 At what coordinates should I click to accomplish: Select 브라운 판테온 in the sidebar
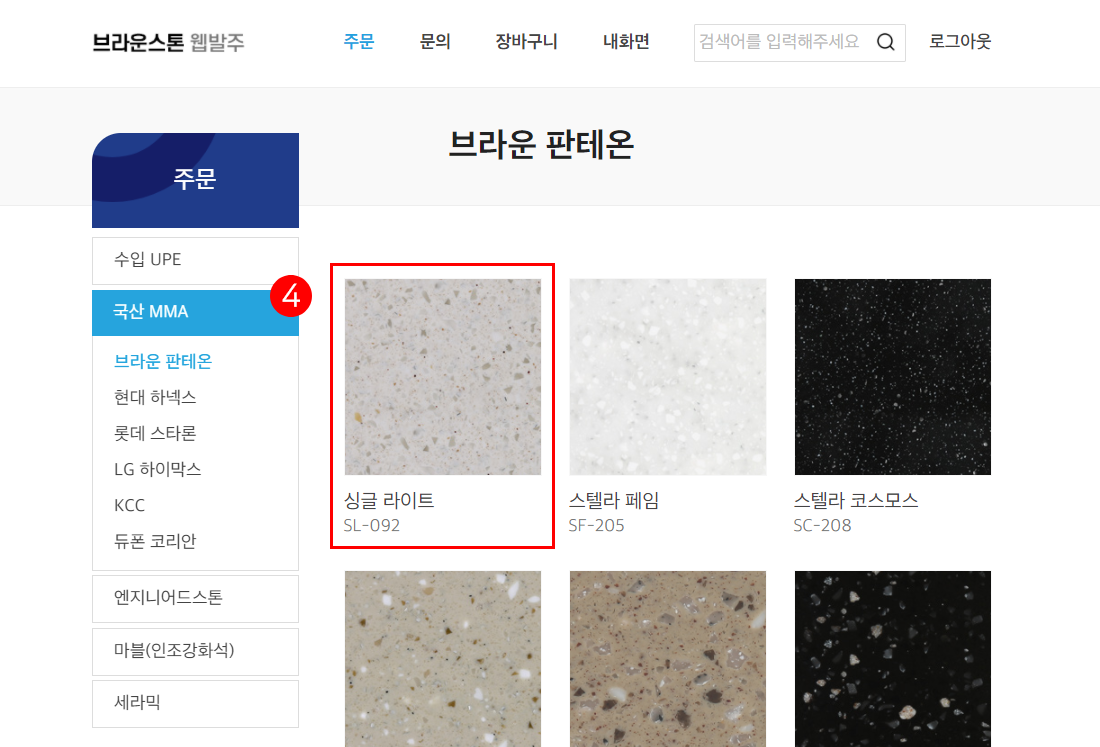pos(163,361)
